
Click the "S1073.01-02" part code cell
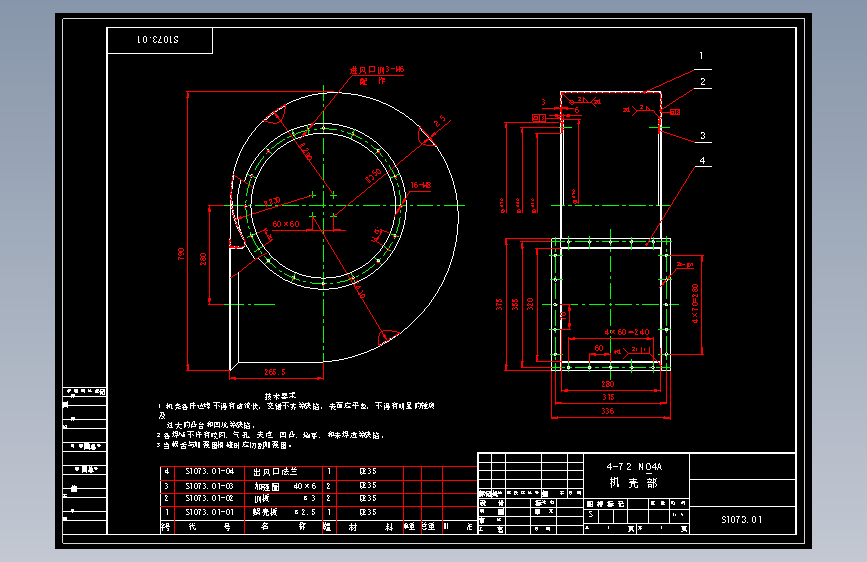pyautogui.click(x=210, y=498)
